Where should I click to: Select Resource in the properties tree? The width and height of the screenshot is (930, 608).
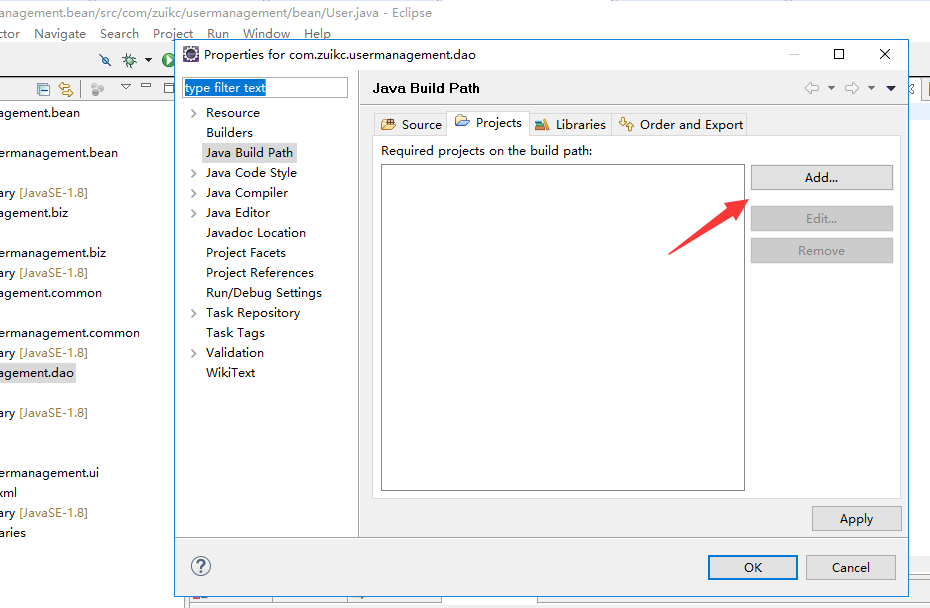(x=232, y=113)
